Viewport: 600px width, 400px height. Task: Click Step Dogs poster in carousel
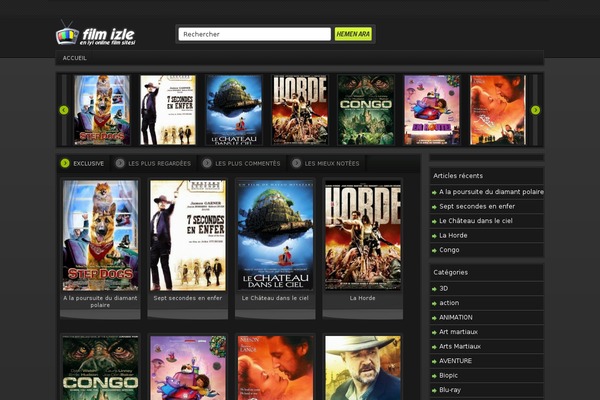[102, 110]
